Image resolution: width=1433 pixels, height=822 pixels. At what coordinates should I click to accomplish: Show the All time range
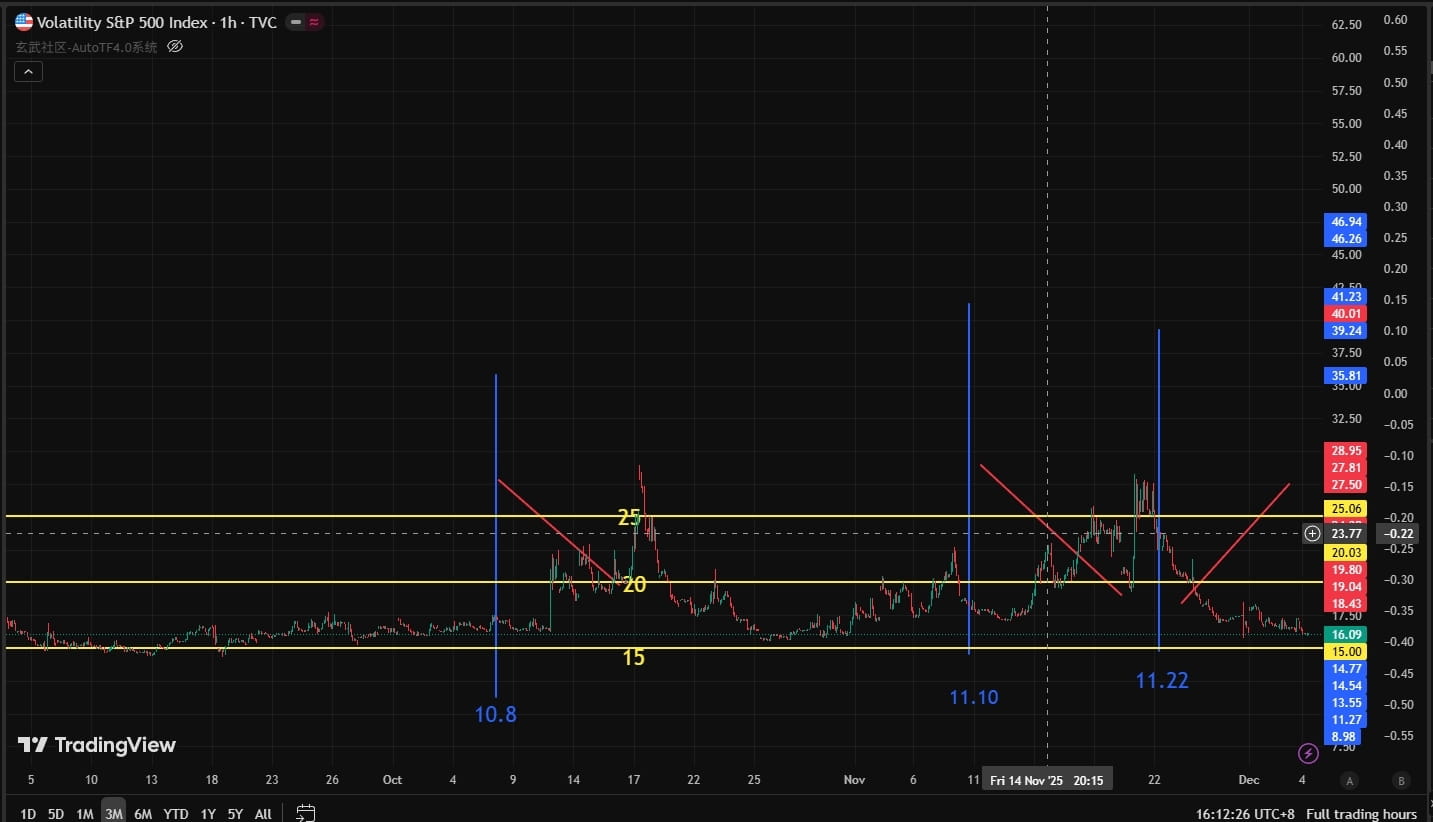click(x=263, y=814)
